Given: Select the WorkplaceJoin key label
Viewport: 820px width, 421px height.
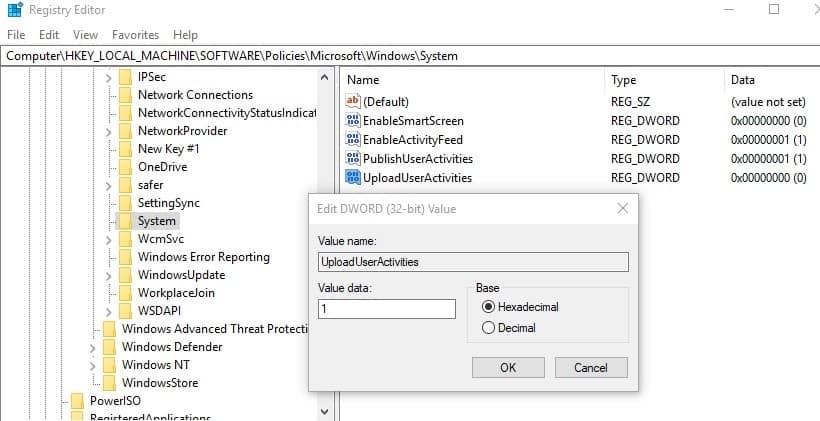Looking at the screenshot, I should coord(176,293).
